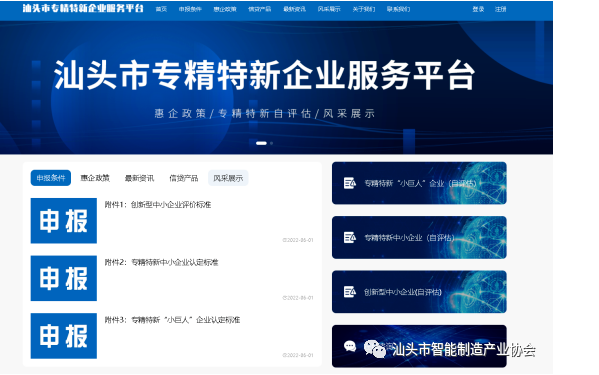Click the 注册 link
599x375 pixels.
coord(500,9)
